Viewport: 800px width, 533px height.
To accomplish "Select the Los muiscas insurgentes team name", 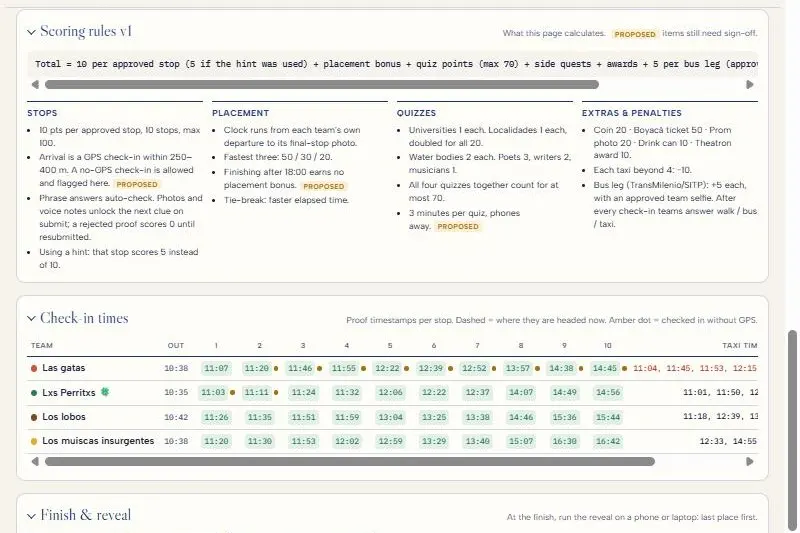I will (98, 441).
